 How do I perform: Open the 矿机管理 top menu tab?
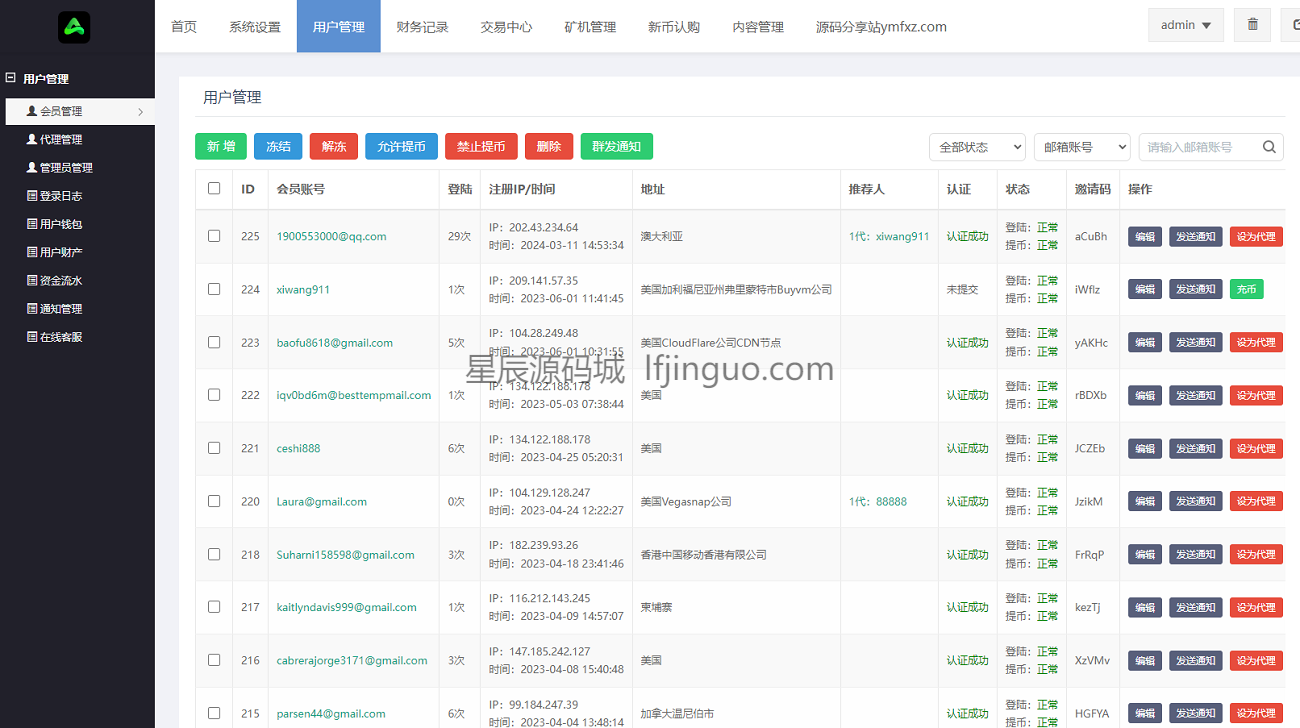590,27
